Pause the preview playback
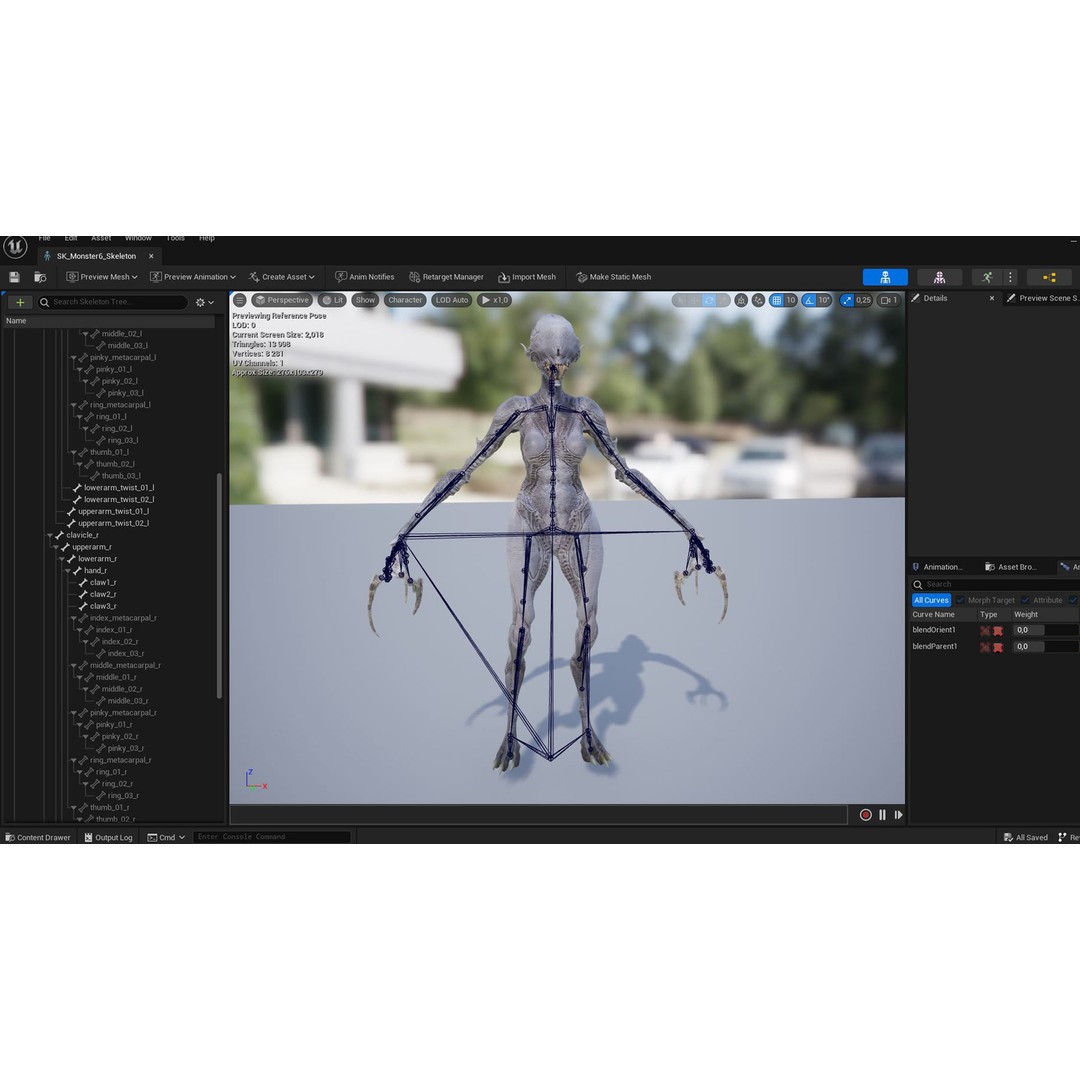Viewport: 1080px width, 1080px height. [x=882, y=815]
